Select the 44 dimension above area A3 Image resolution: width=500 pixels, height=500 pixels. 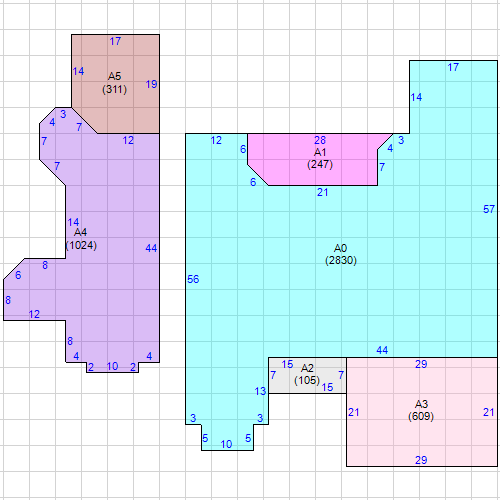pos(382,350)
